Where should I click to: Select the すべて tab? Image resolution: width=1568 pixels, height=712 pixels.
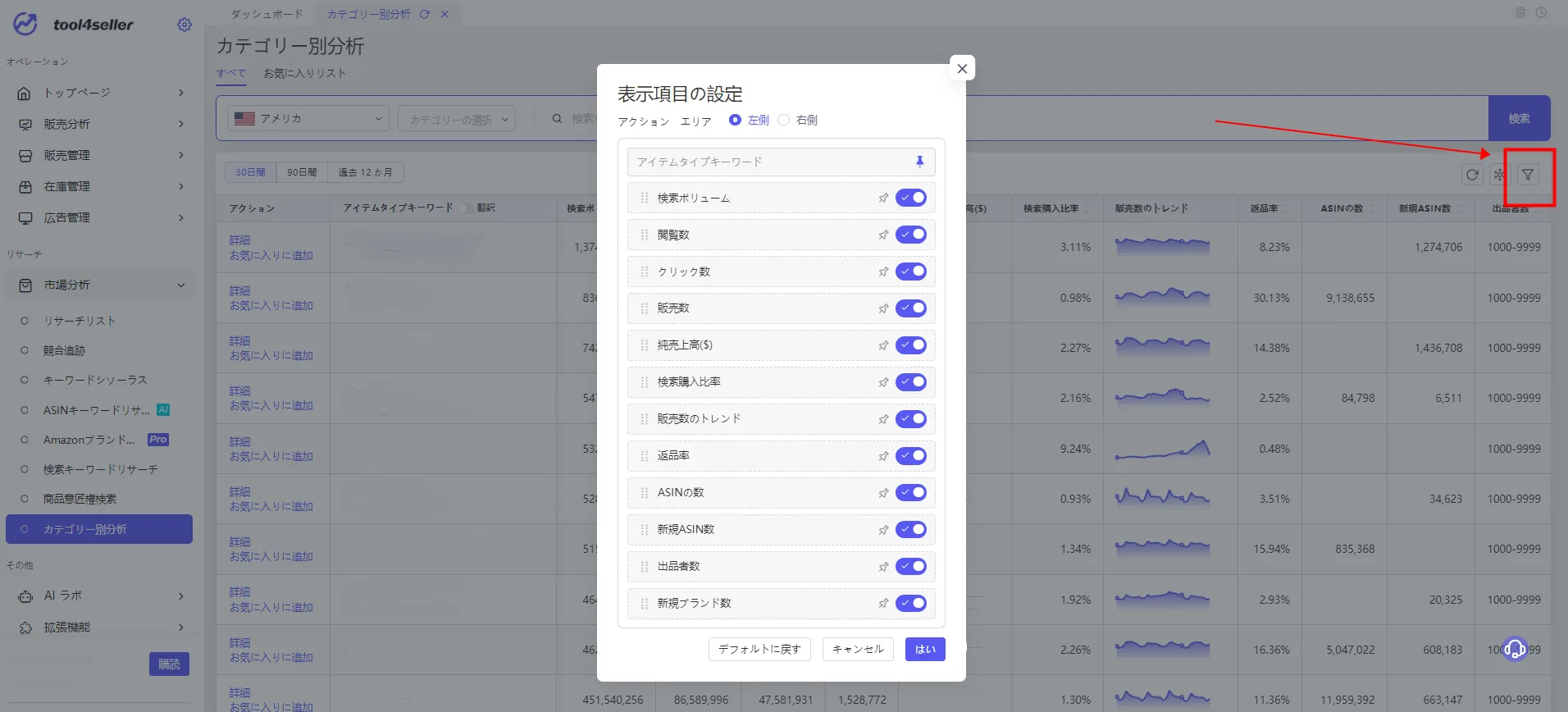pyautogui.click(x=231, y=73)
